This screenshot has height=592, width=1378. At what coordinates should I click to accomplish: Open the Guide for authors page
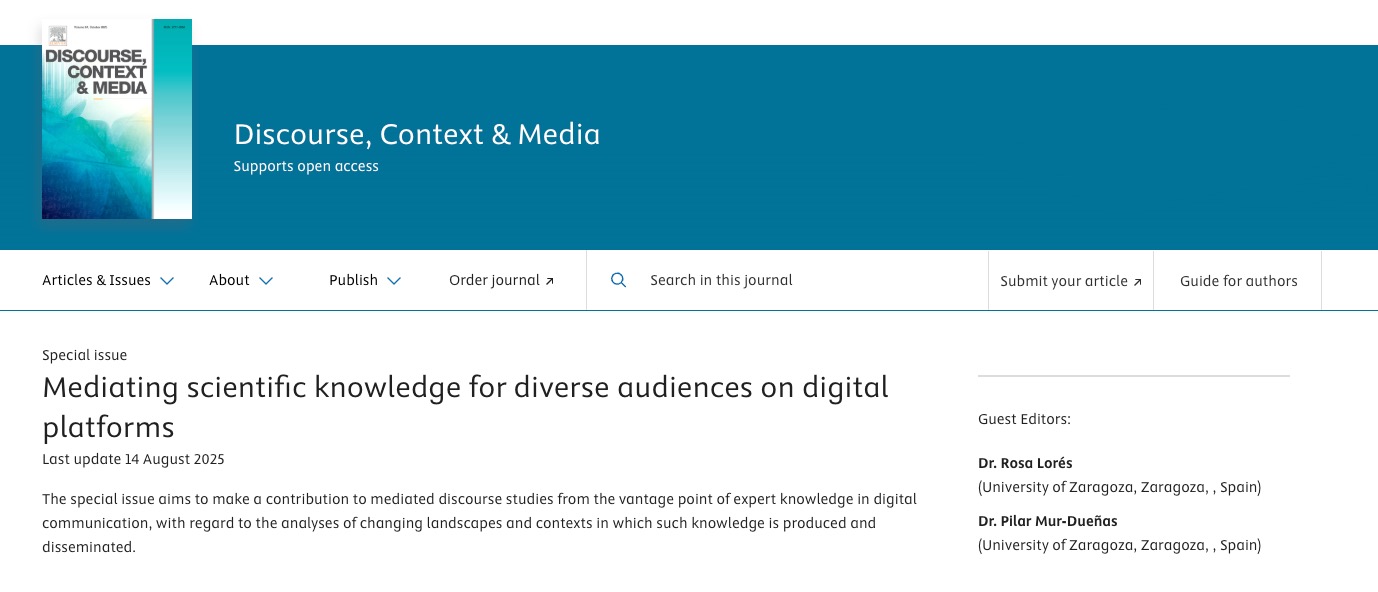click(x=1238, y=281)
